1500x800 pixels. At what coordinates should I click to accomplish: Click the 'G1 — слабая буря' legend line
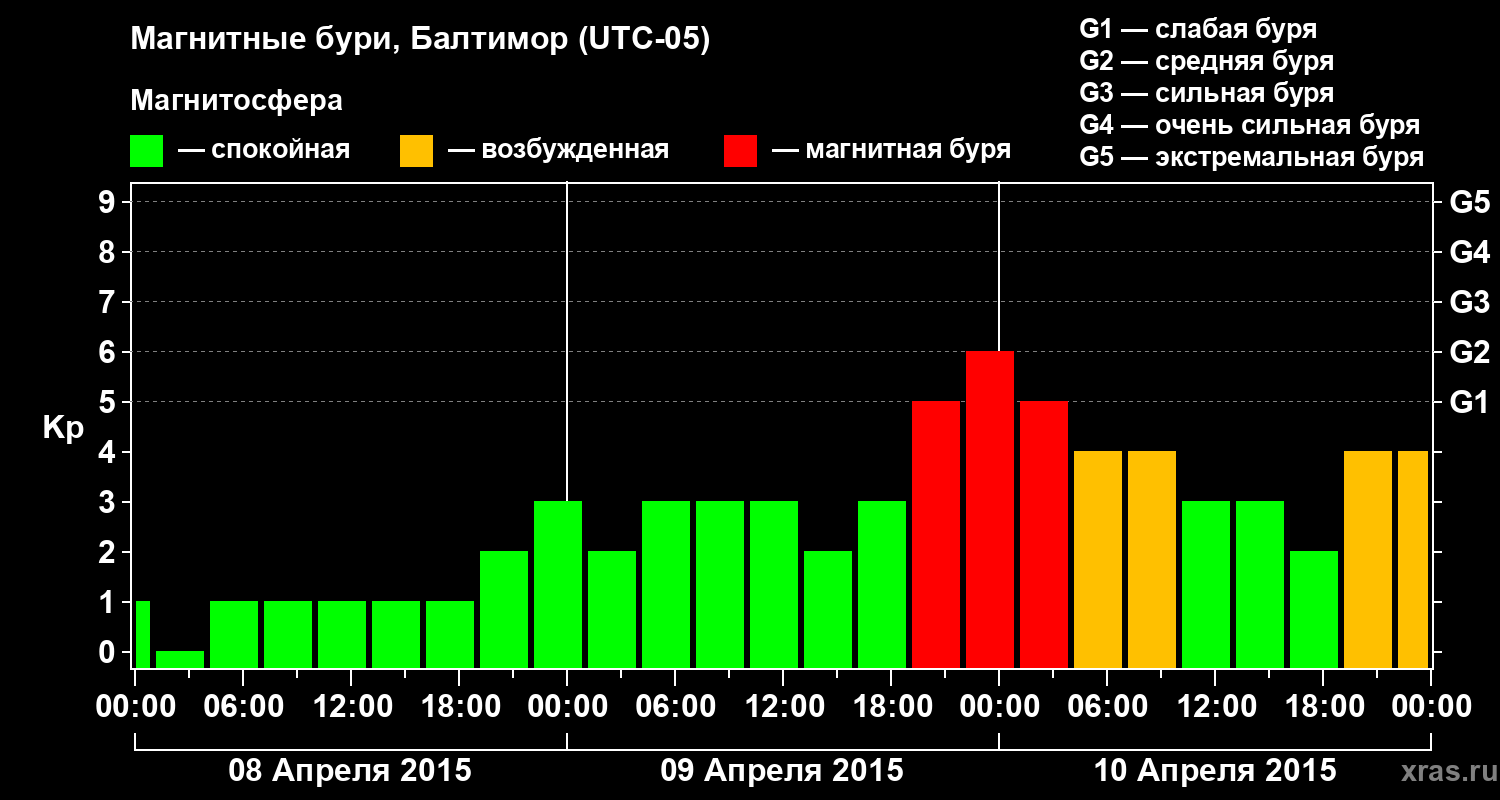(x=1198, y=29)
